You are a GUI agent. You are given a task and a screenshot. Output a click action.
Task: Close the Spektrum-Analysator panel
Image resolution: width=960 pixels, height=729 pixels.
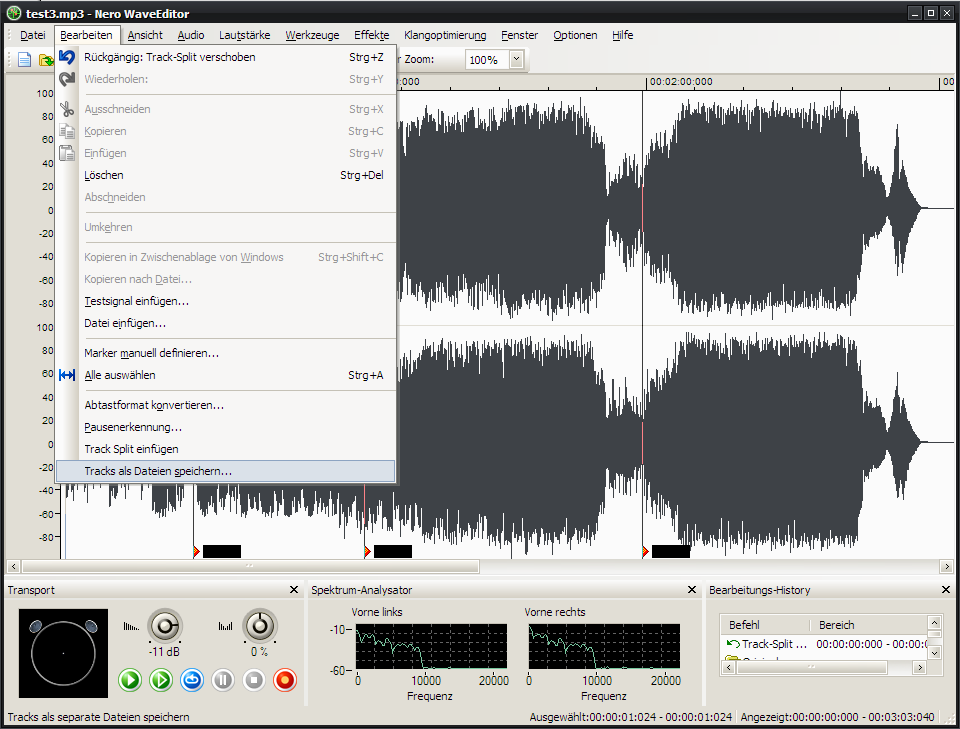[693, 591]
